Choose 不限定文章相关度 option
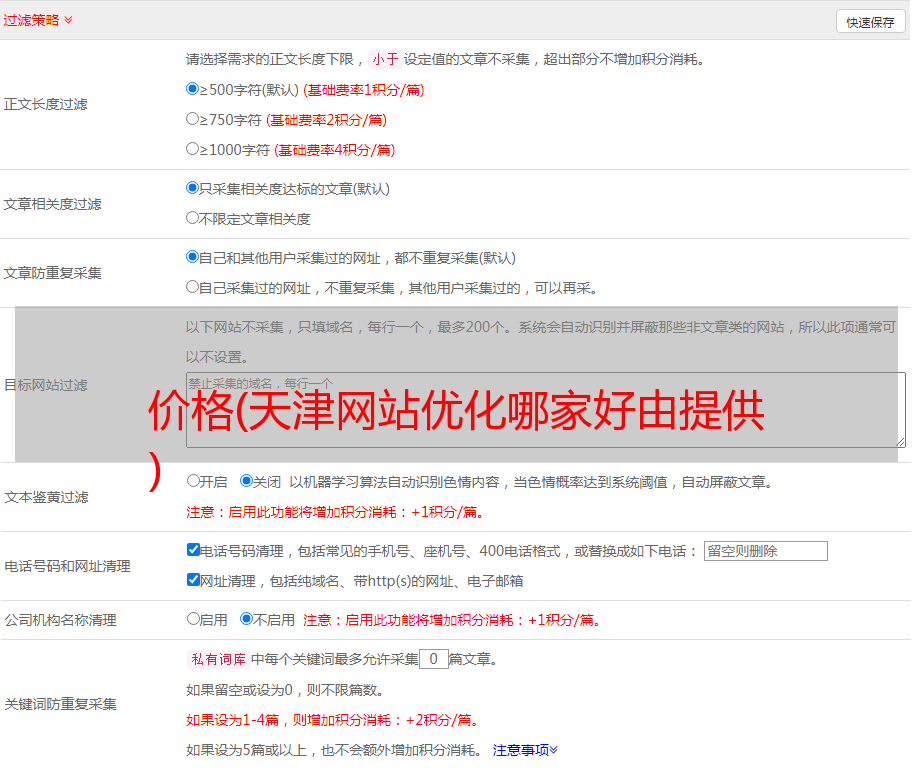Image resolution: width=912 pixels, height=768 pixels. [193, 218]
